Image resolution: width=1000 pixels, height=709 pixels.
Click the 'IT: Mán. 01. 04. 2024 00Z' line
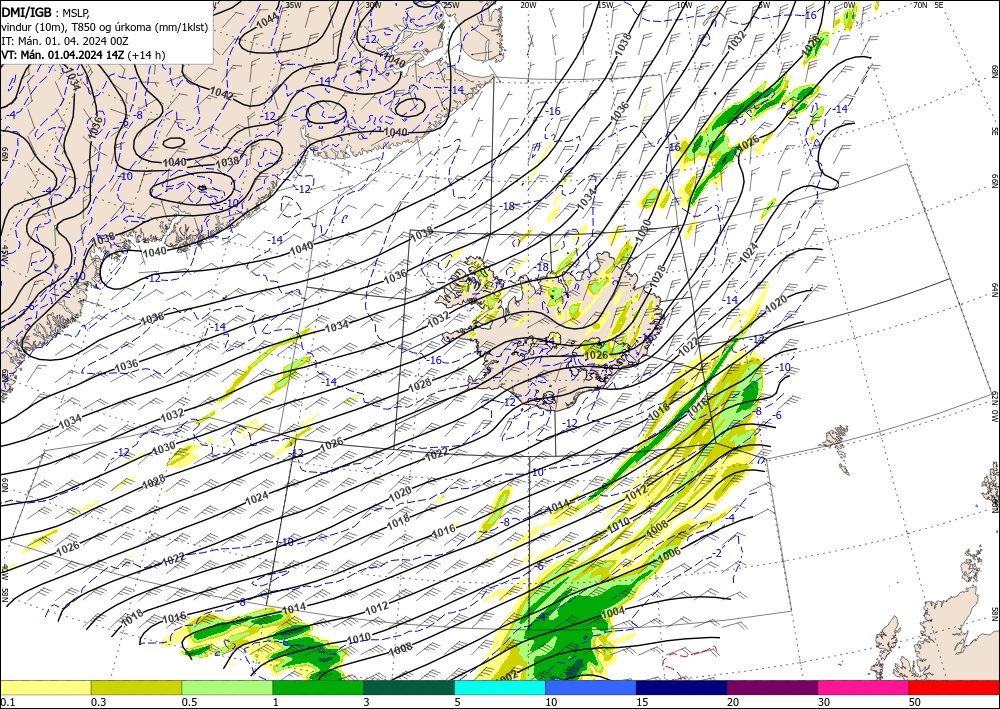point(65,40)
